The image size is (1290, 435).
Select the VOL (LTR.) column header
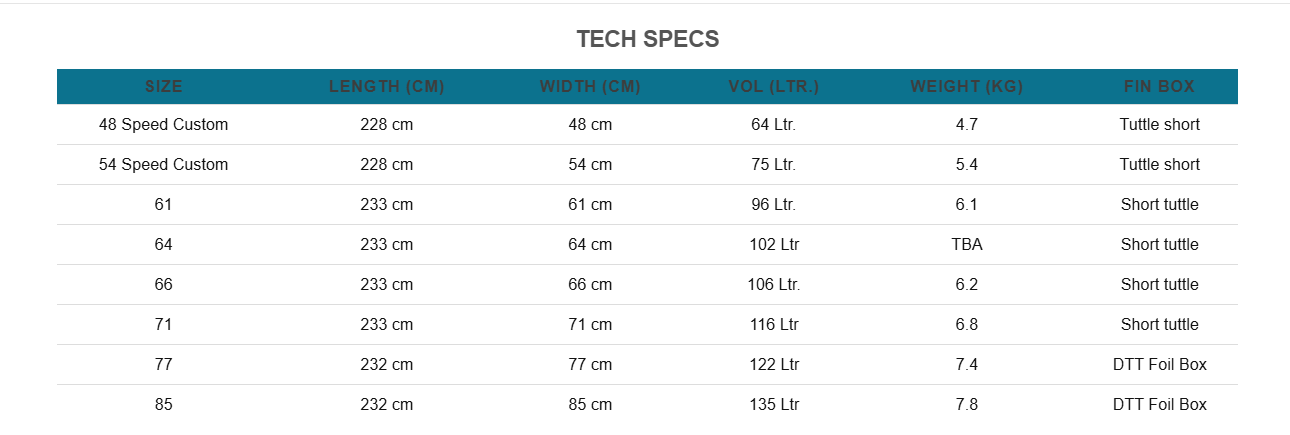pos(774,87)
